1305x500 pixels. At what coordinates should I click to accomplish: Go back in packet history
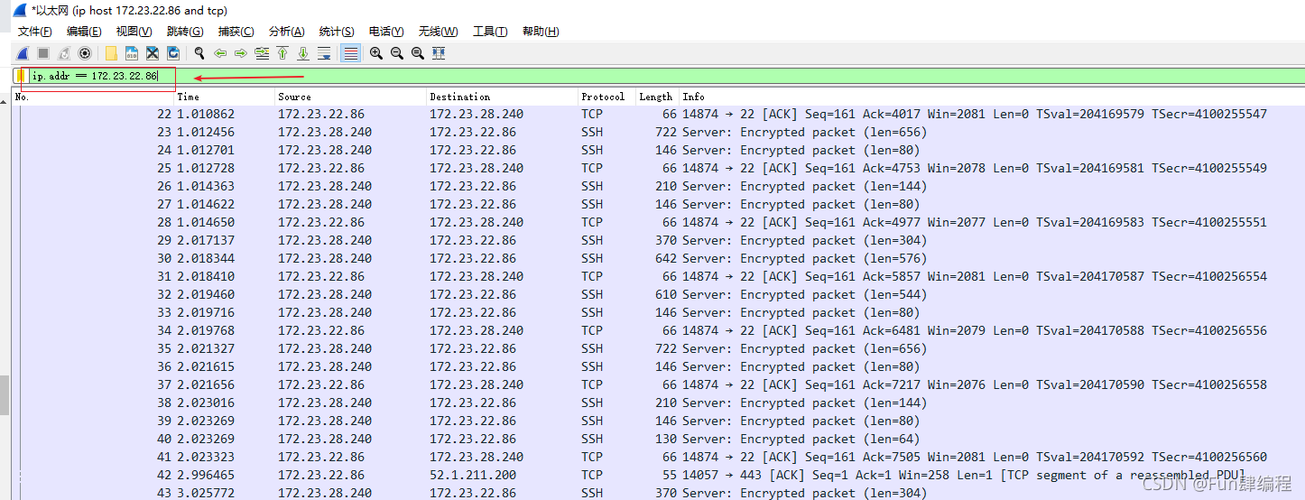(x=220, y=53)
